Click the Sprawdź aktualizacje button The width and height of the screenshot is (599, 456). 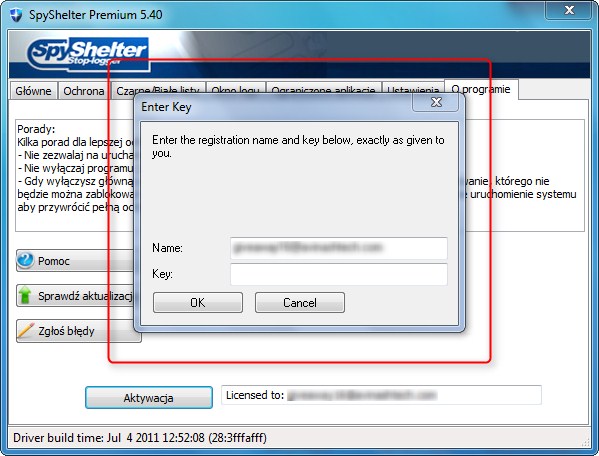[x=75, y=296]
